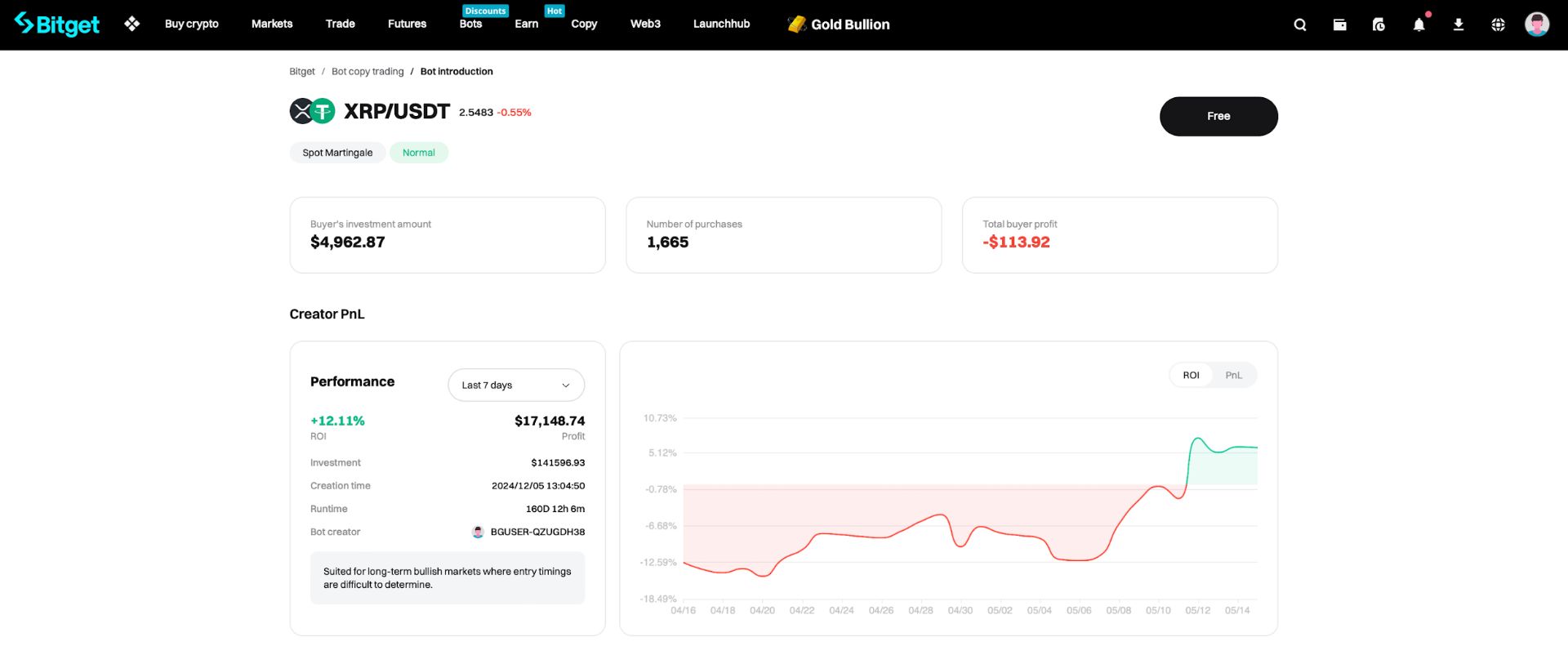The height and width of the screenshot is (655, 1568).
Task: Open the Earn menu
Action: pos(527,24)
